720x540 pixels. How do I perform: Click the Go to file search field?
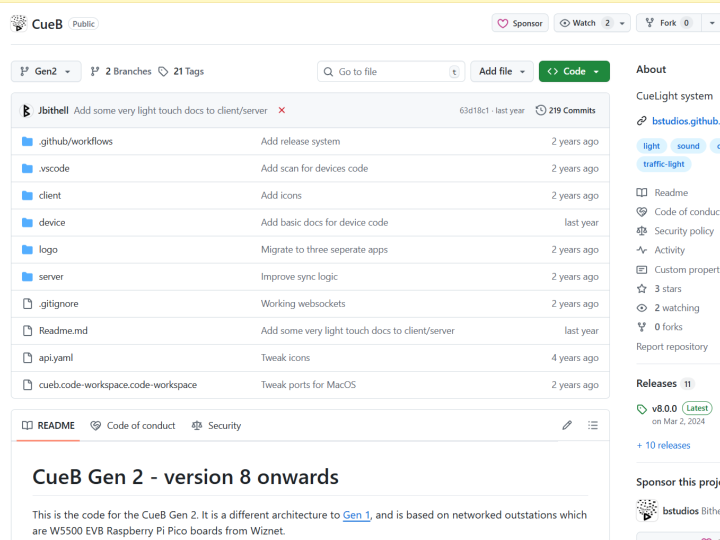pos(390,71)
